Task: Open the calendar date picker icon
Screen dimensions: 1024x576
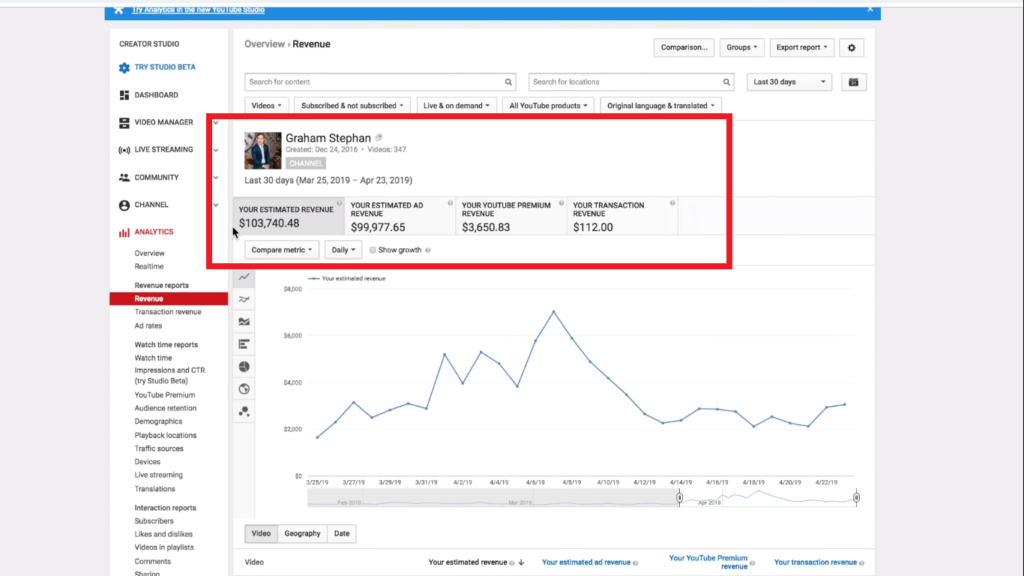Action: point(853,82)
